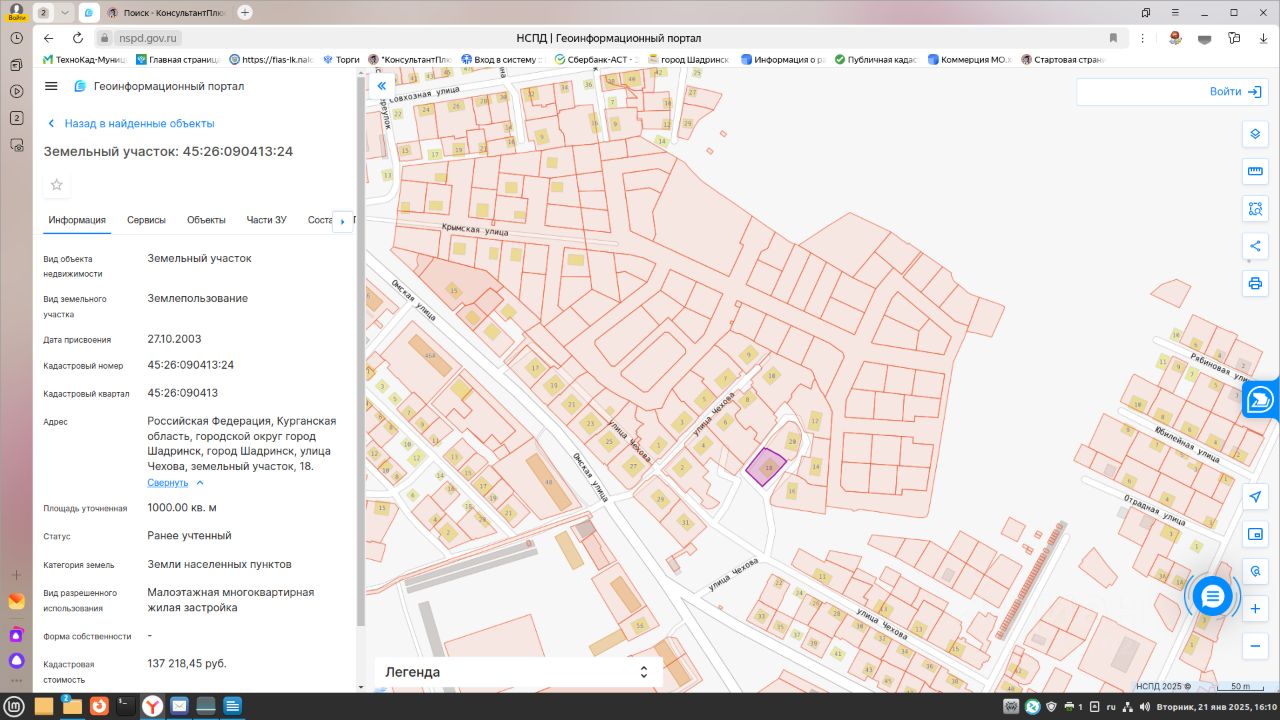Image resolution: width=1280 pixels, height=720 pixels.
Task: Click the Войти login button
Action: click(1235, 92)
